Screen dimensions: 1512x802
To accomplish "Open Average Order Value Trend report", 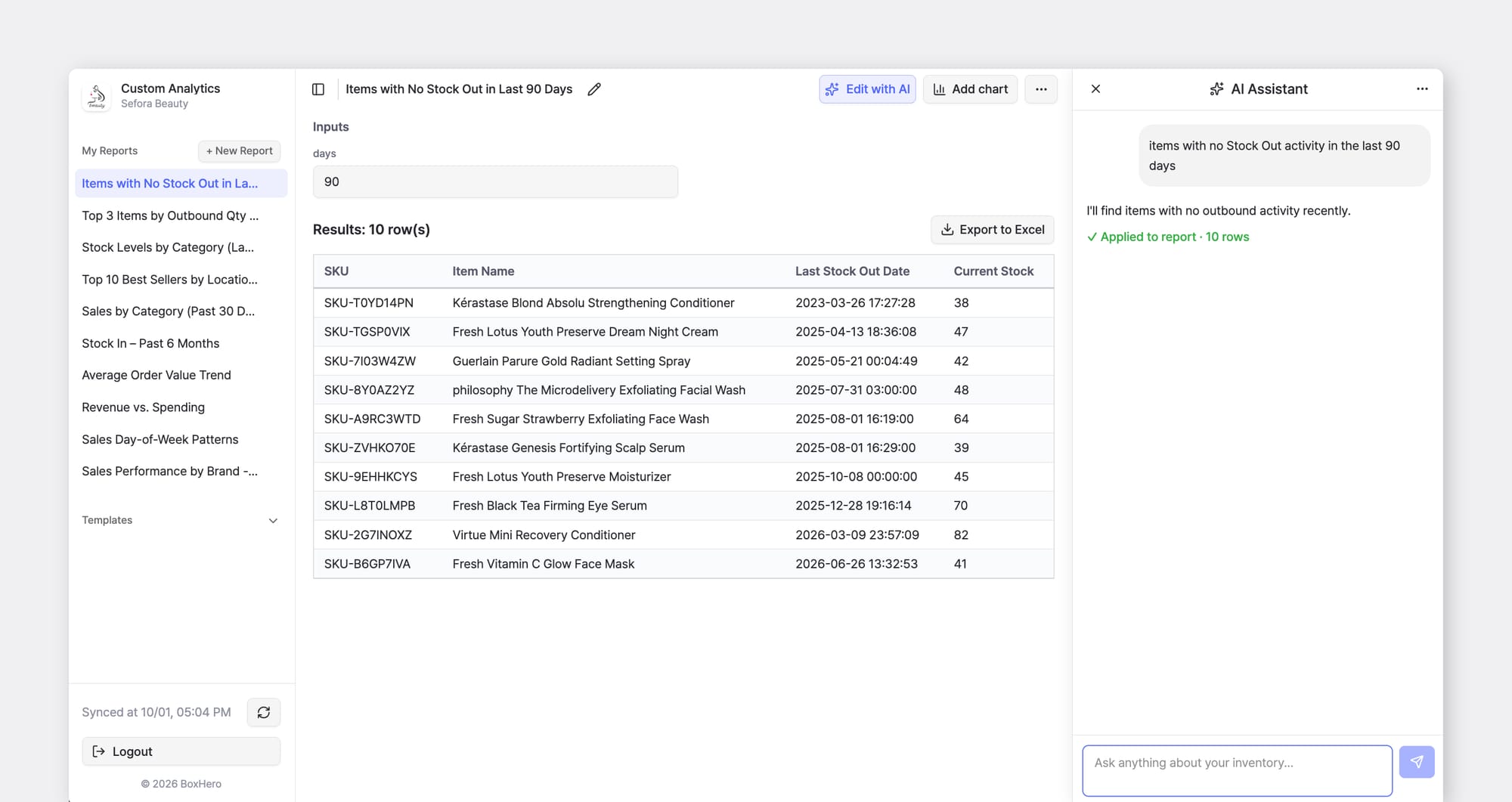I will [181, 375].
